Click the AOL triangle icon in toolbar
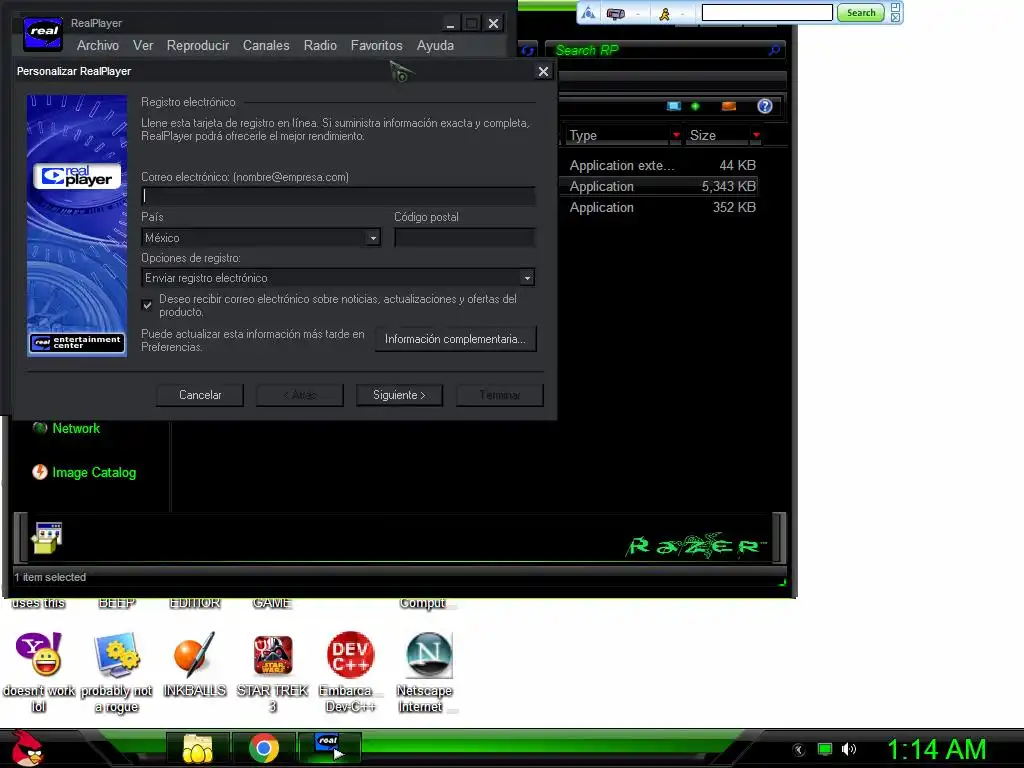Screen dimensions: 1024x768 coord(588,13)
